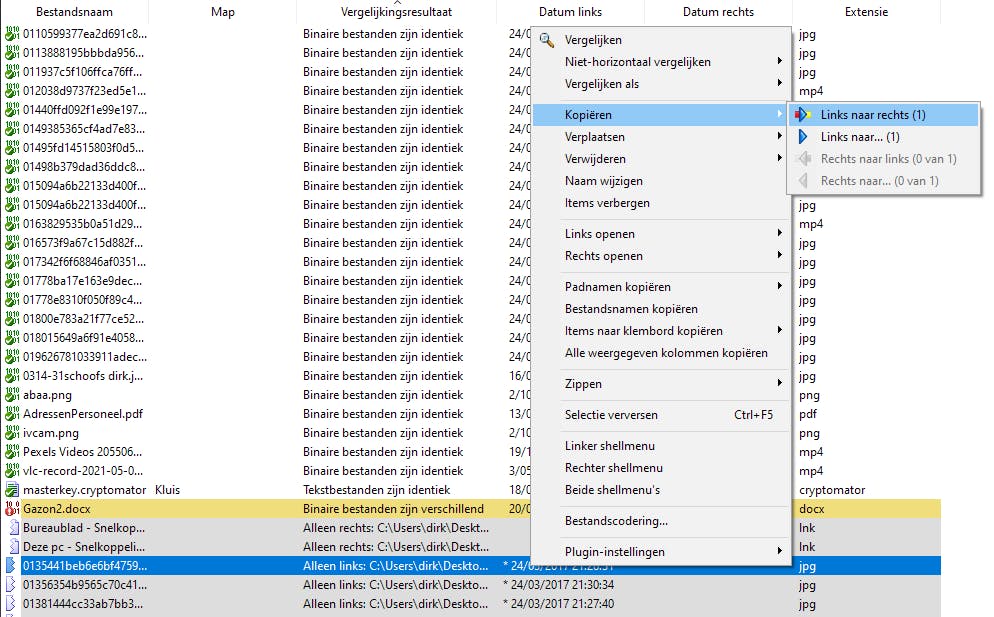This screenshot has height=617, width=994.
Task: Expand the Padnamen kopiëren submenu arrow
Action: tap(779, 287)
